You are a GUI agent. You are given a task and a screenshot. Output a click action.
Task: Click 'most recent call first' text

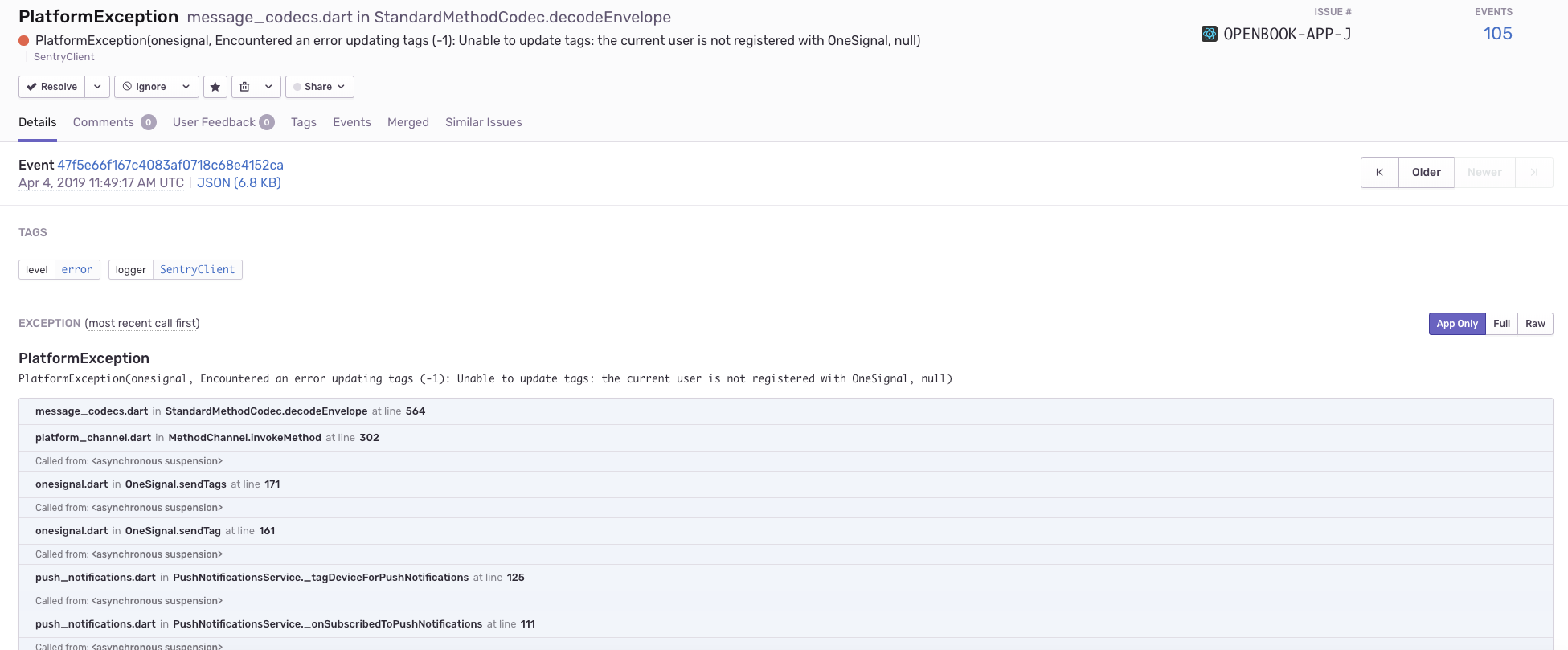pyautogui.click(x=142, y=323)
